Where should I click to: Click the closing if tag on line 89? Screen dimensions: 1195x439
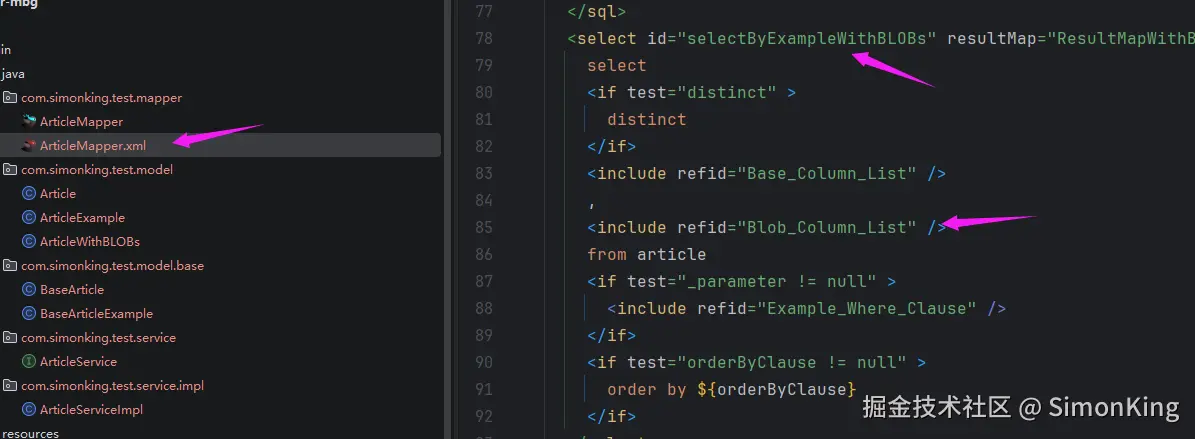(611, 335)
